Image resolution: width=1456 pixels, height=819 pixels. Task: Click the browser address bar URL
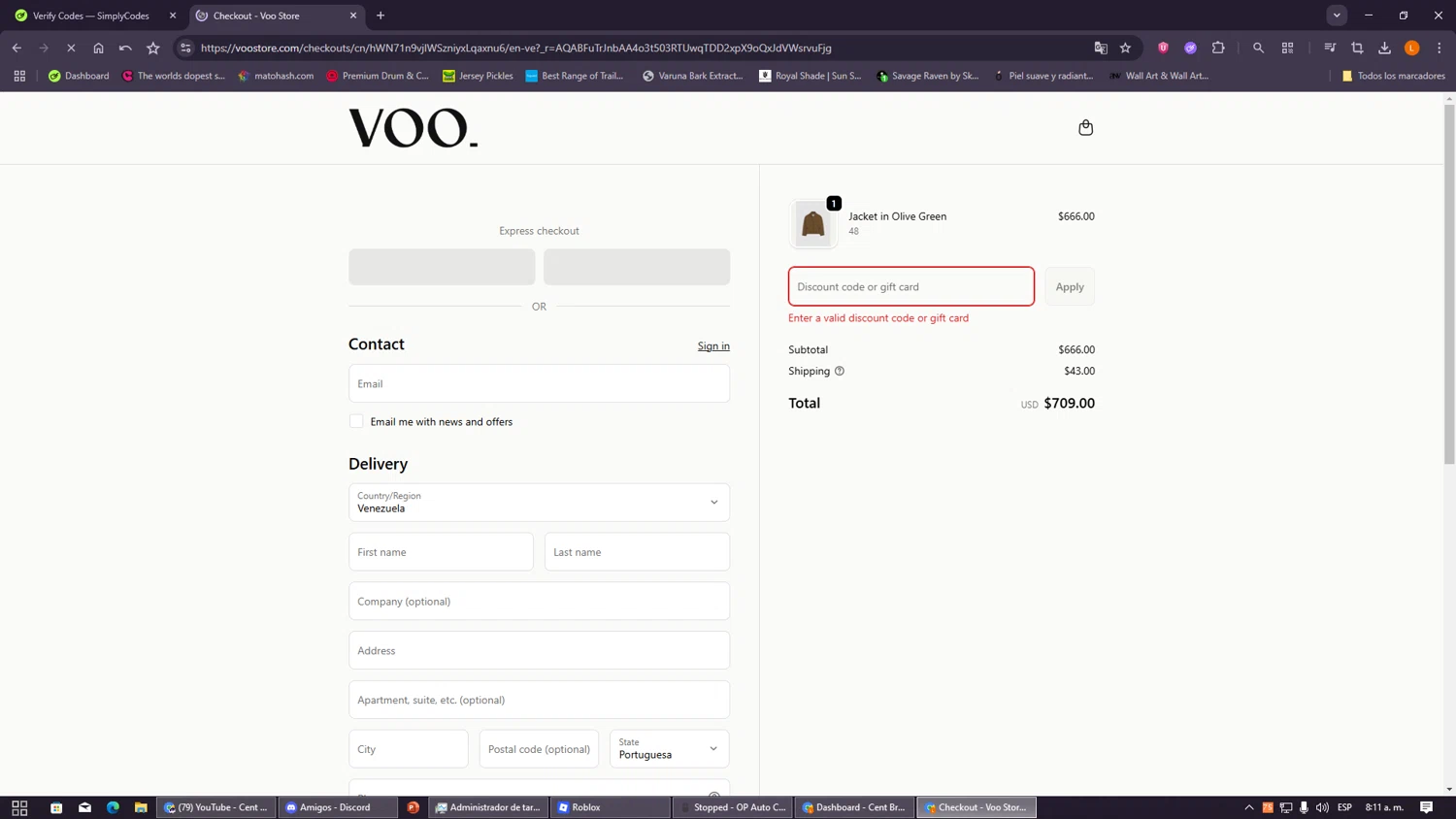click(515, 48)
